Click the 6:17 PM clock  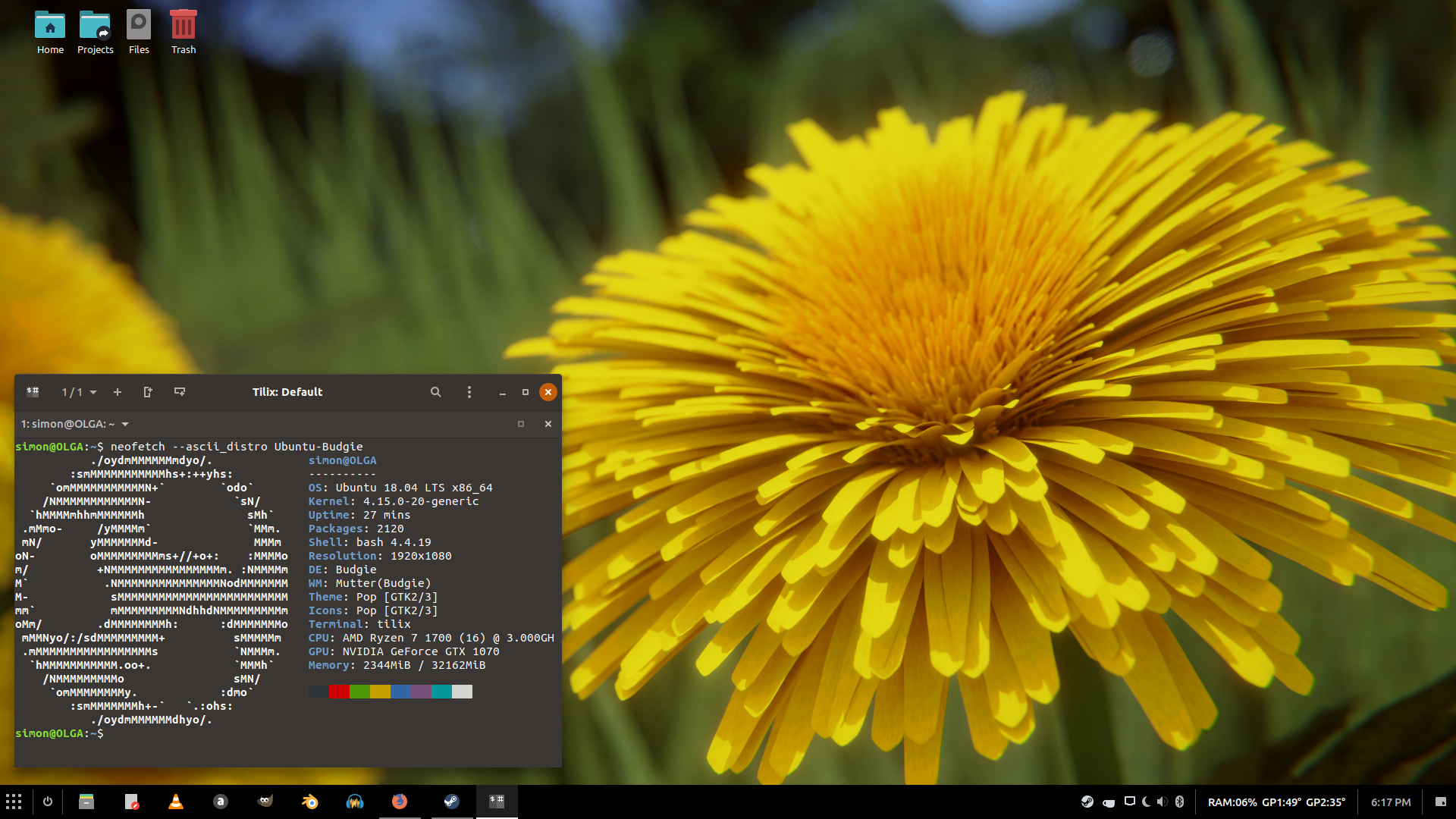tap(1391, 802)
